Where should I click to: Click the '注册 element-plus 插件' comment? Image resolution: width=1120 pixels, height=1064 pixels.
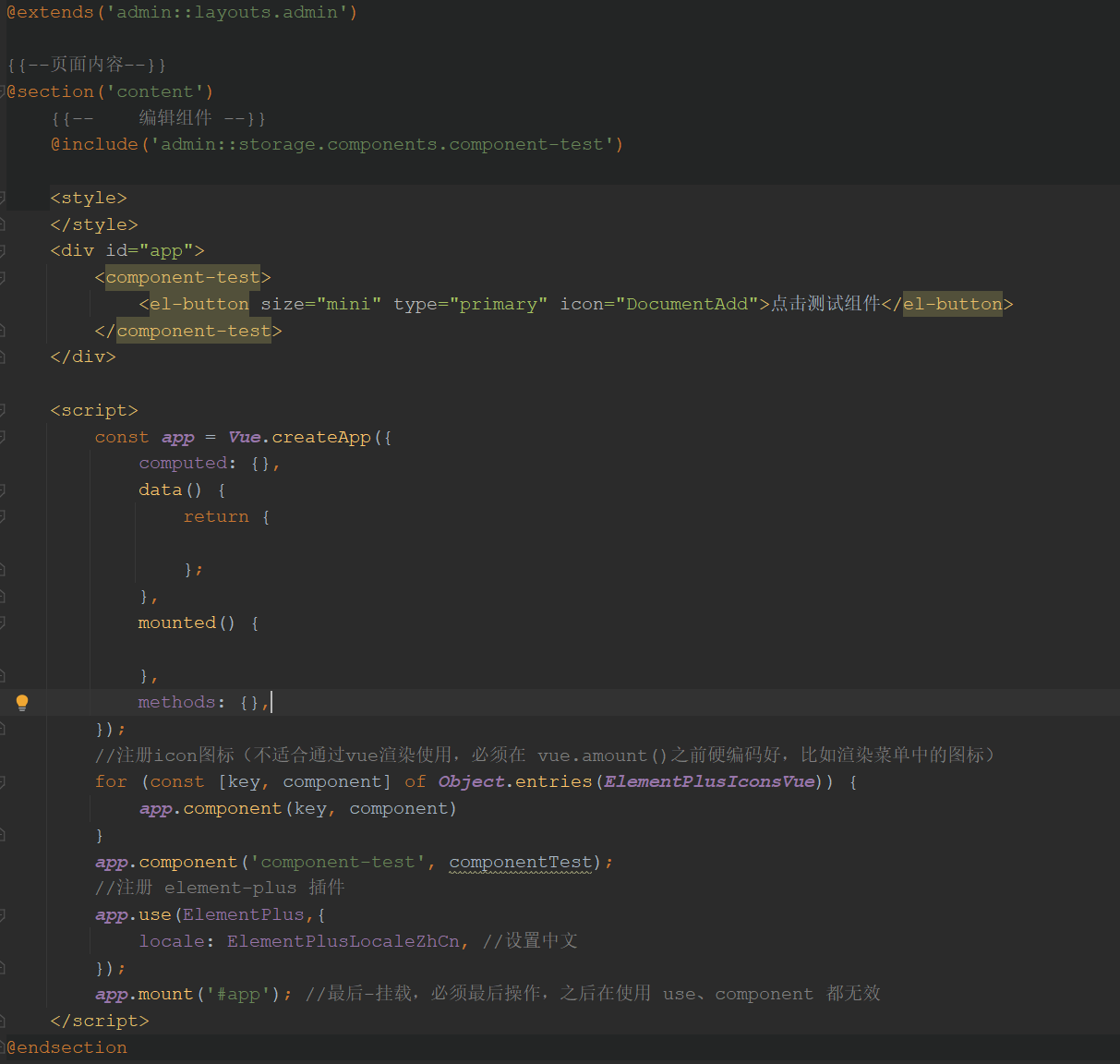[x=220, y=889]
